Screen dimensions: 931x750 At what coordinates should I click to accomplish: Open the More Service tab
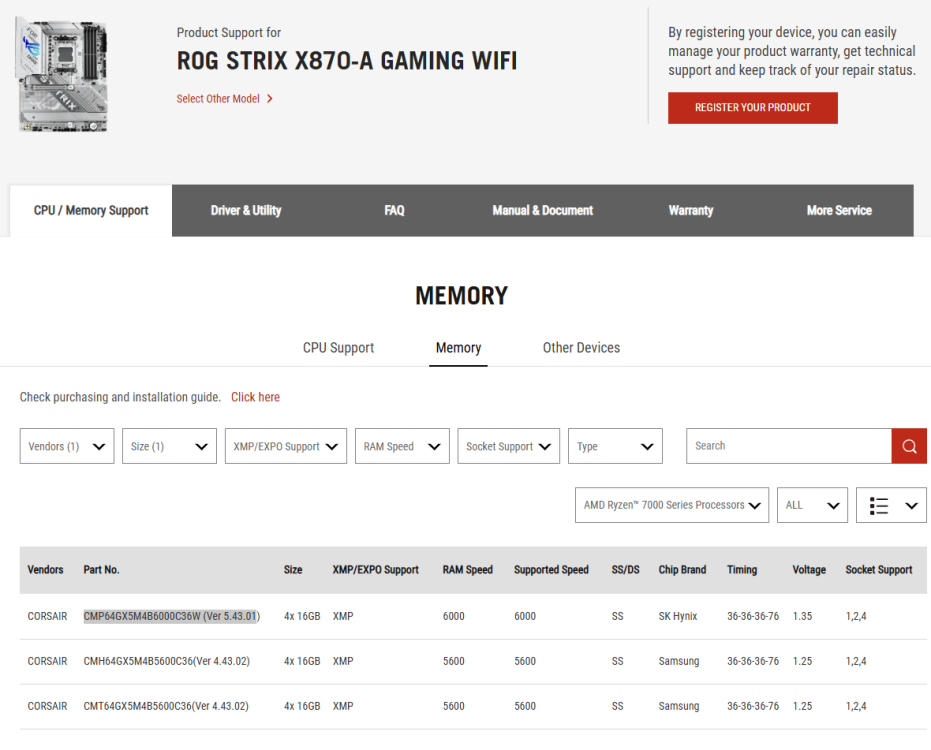(839, 211)
